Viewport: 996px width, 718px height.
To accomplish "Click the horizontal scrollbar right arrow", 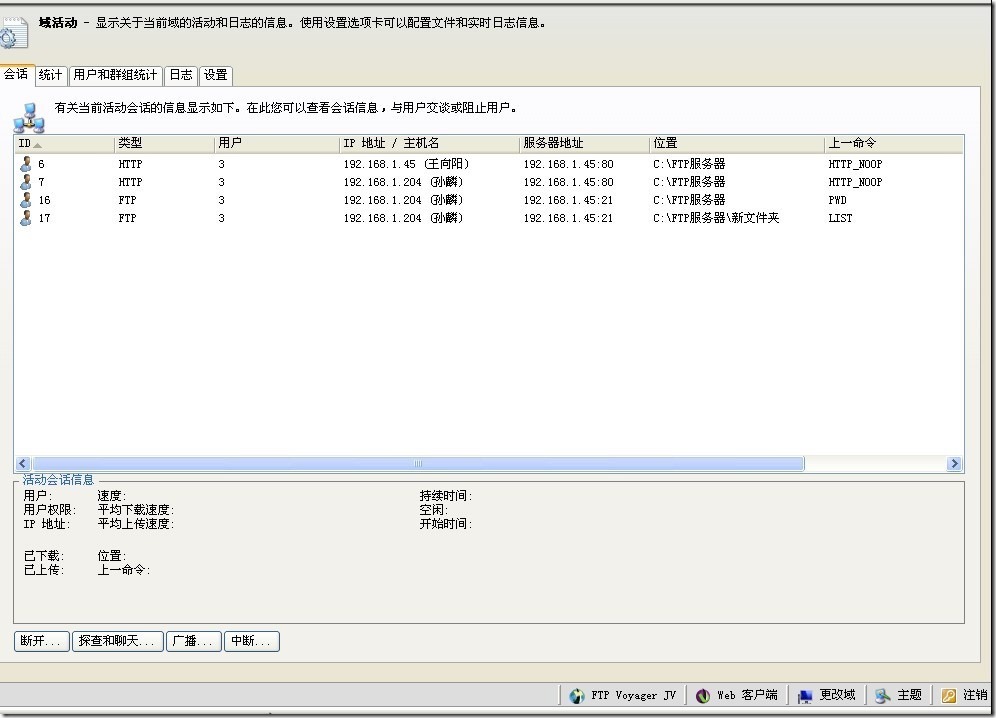I will pyautogui.click(x=955, y=464).
